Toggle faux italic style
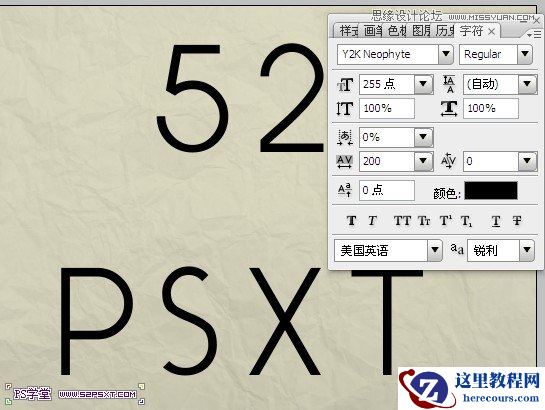The width and height of the screenshot is (545, 410). 372,221
